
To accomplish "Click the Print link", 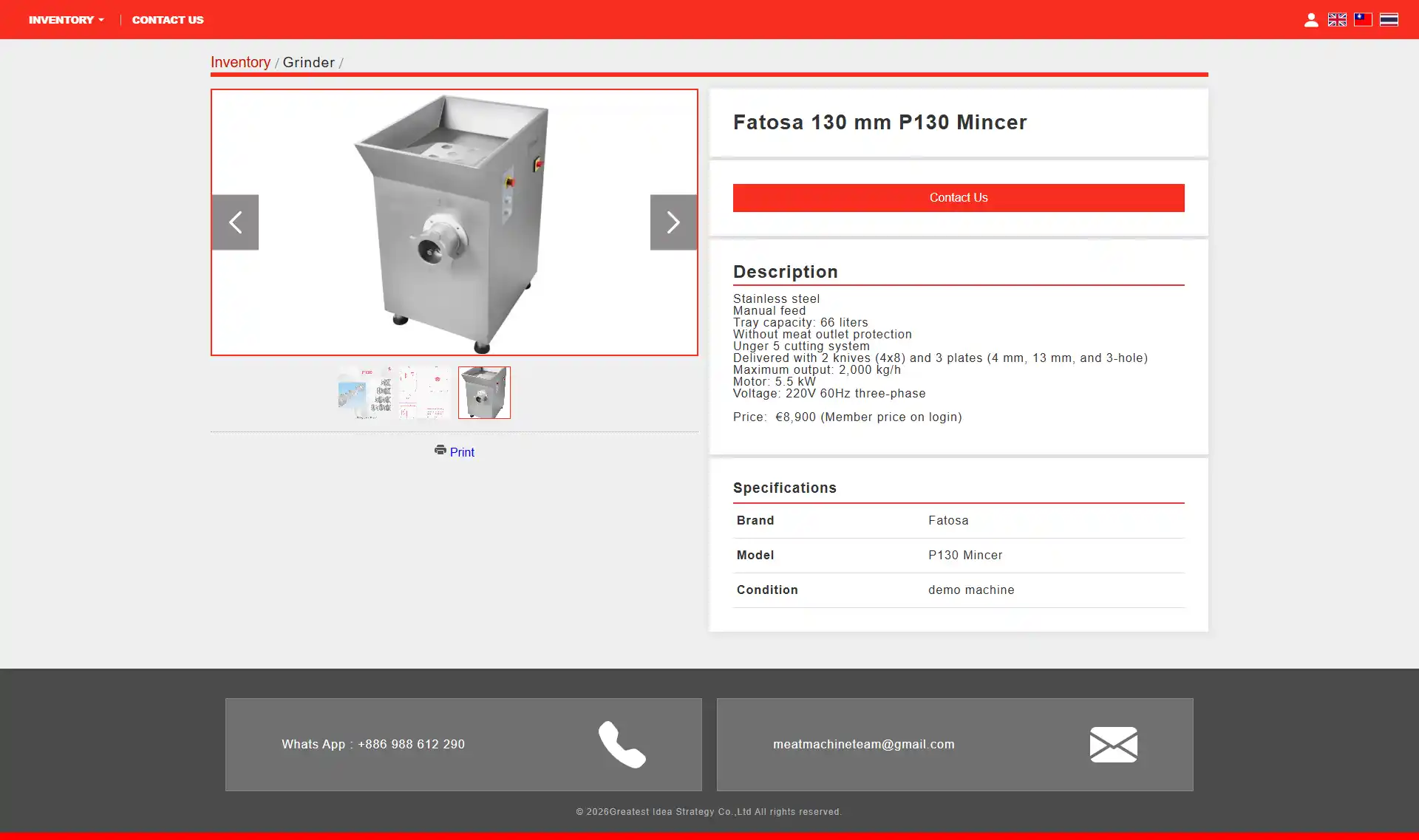I will 462,452.
